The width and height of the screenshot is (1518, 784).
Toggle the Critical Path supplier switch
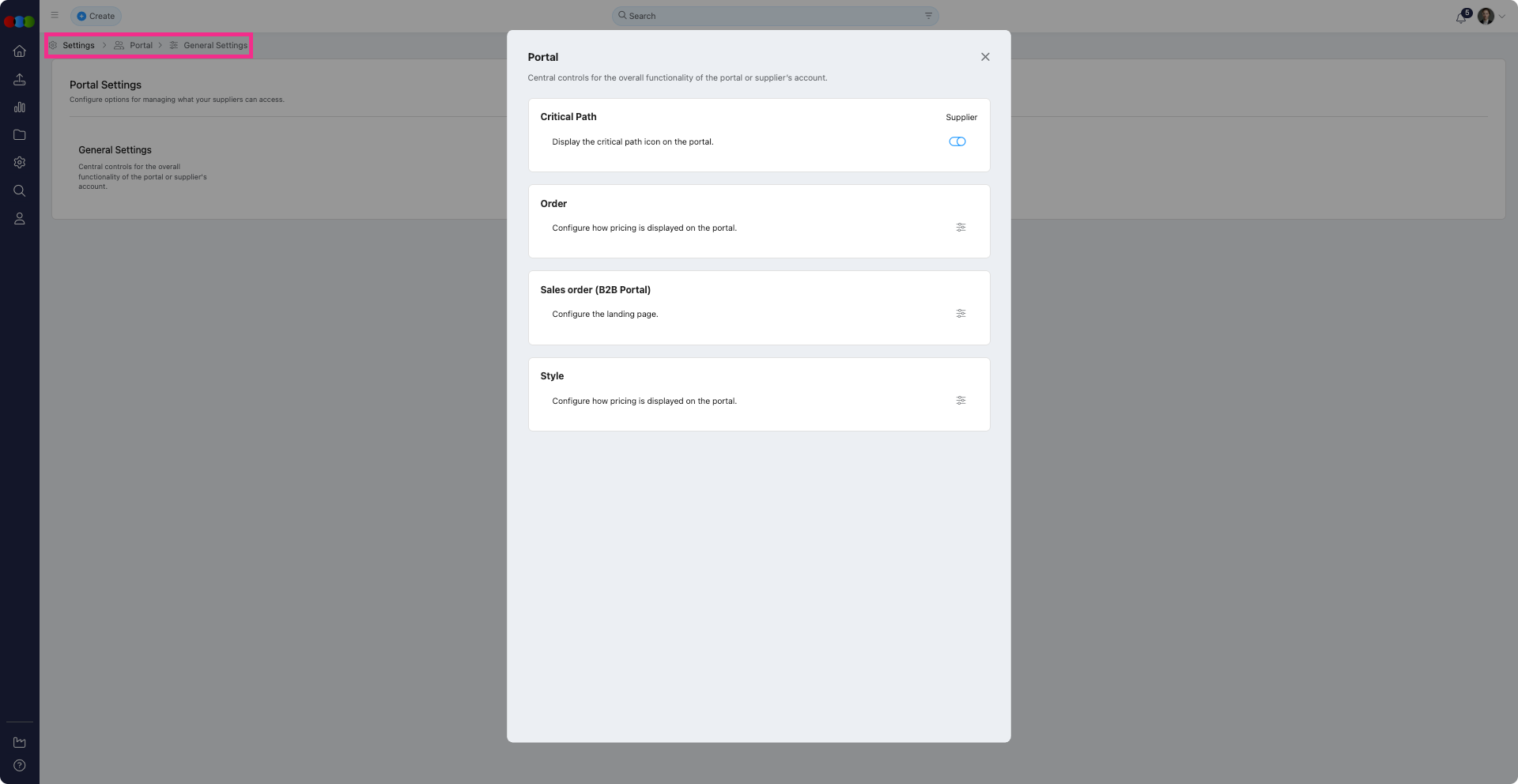(957, 141)
